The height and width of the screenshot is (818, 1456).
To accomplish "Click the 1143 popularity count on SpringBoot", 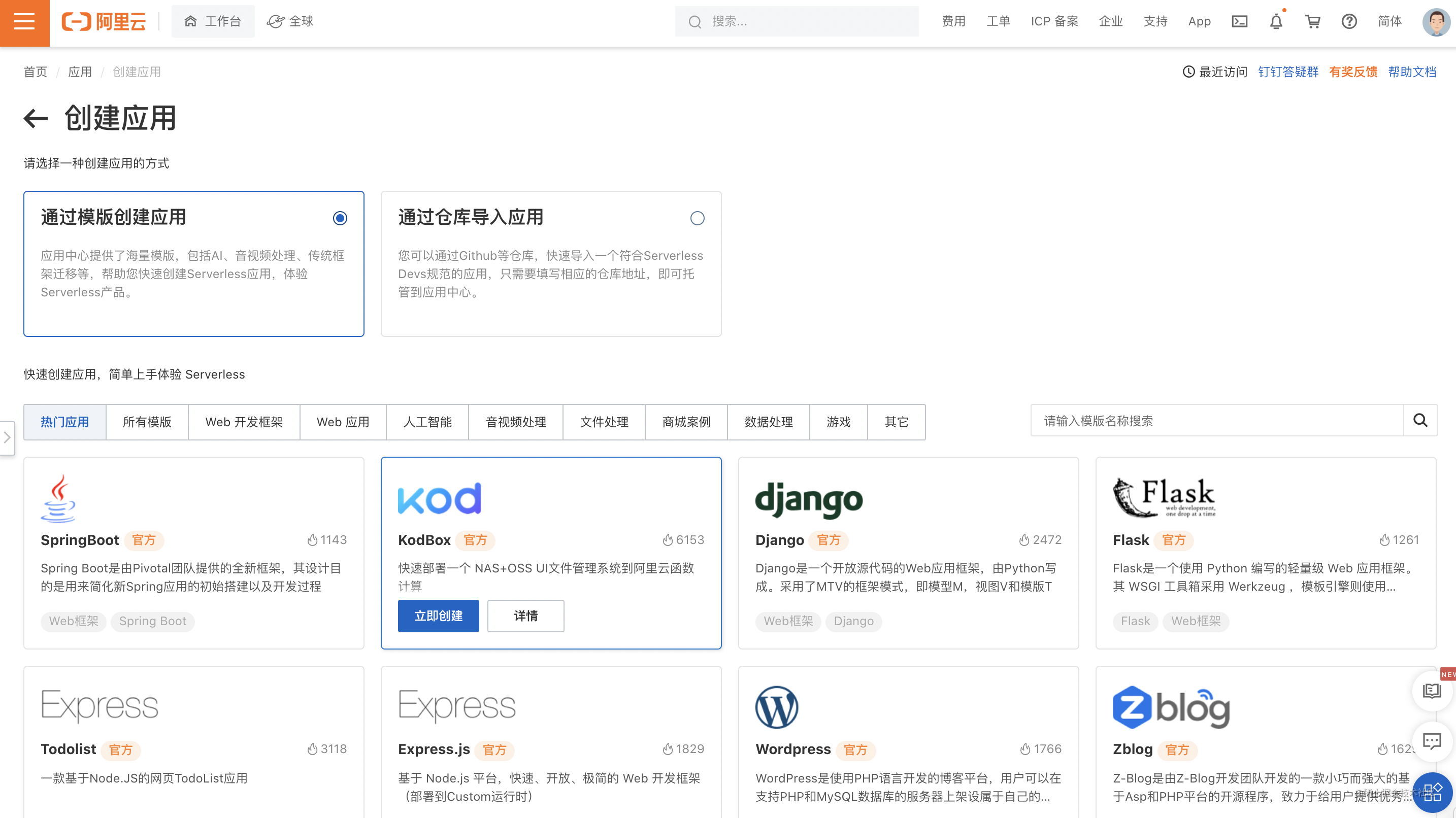I will coord(327,540).
